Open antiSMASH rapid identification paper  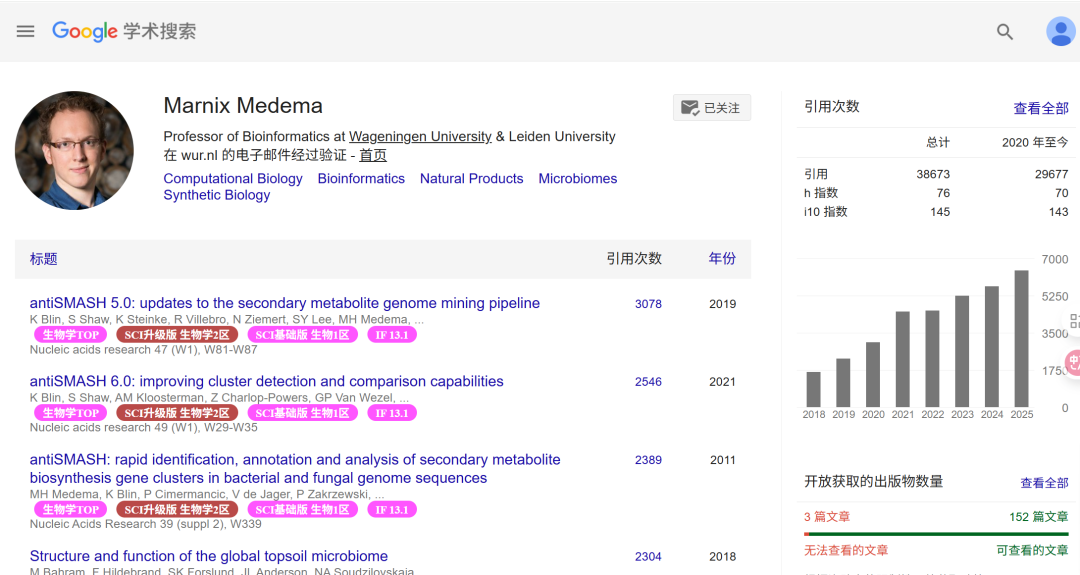pos(295,468)
